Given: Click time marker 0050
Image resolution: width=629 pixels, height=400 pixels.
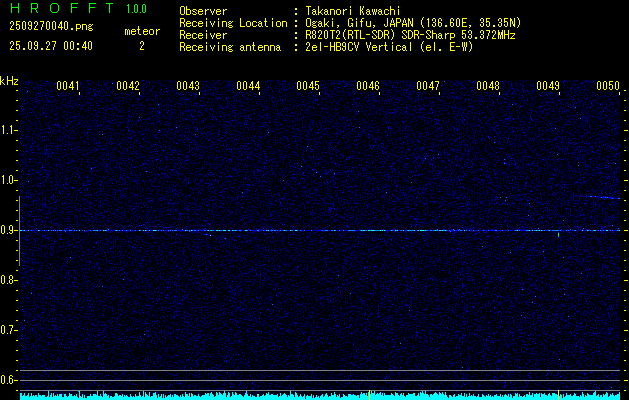Looking at the screenshot, I should coord(608,86).
